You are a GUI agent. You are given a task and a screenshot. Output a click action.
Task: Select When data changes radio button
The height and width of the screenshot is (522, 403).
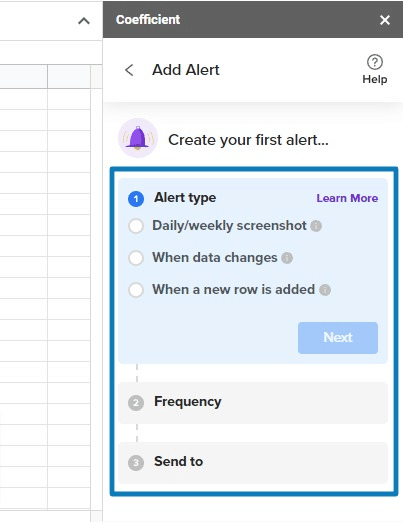[x=136, y=258]
